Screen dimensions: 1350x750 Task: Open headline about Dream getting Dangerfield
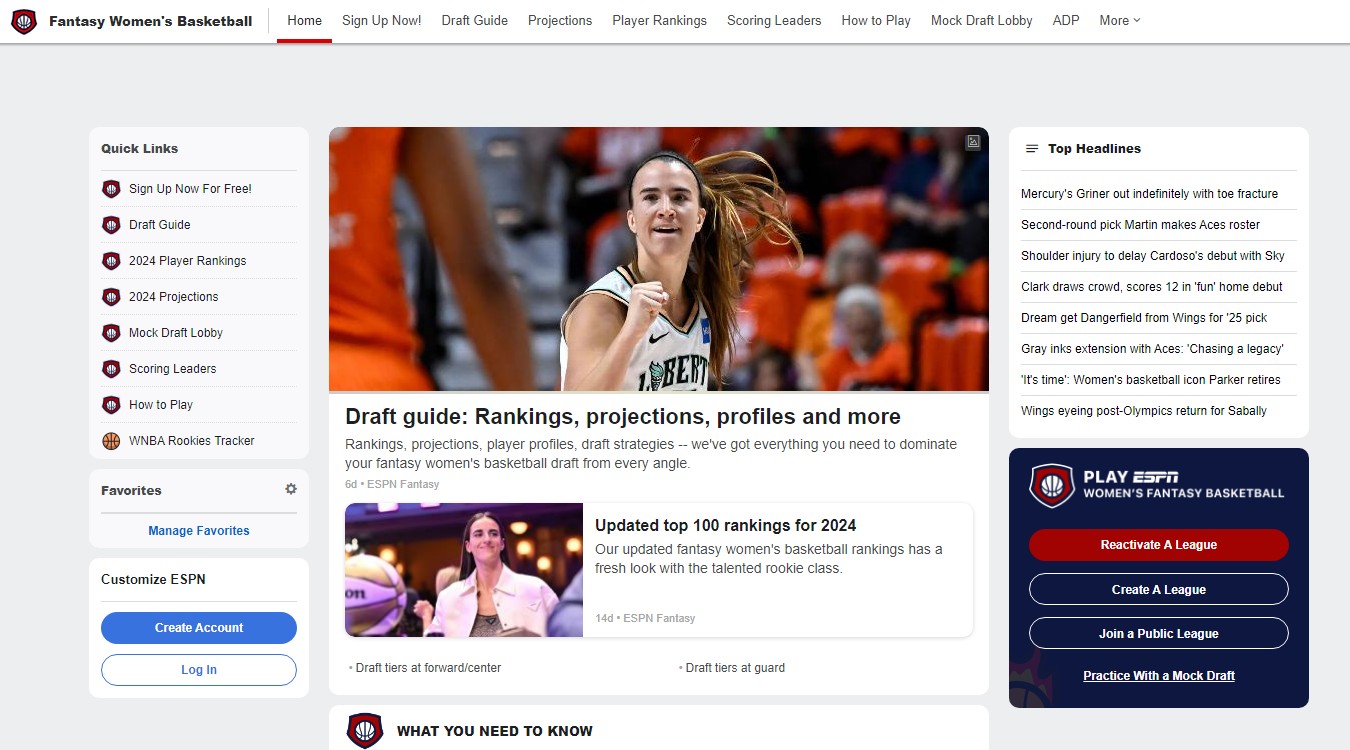[x=1144, y=318]
